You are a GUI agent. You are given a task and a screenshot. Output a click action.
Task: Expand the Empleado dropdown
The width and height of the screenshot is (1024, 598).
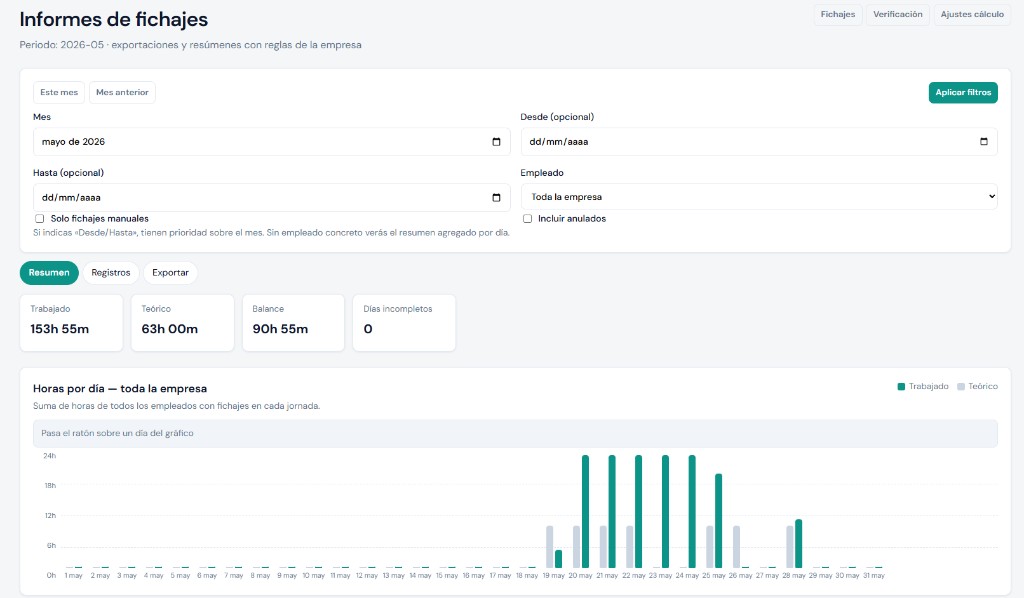coord(759,197)
